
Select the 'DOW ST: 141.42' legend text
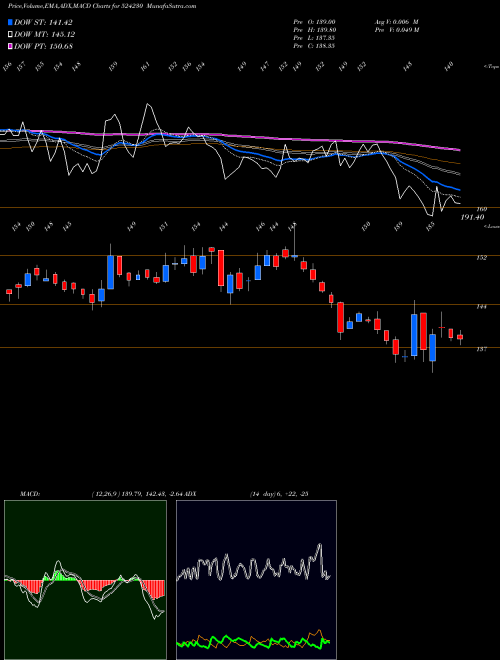[43, 22]
